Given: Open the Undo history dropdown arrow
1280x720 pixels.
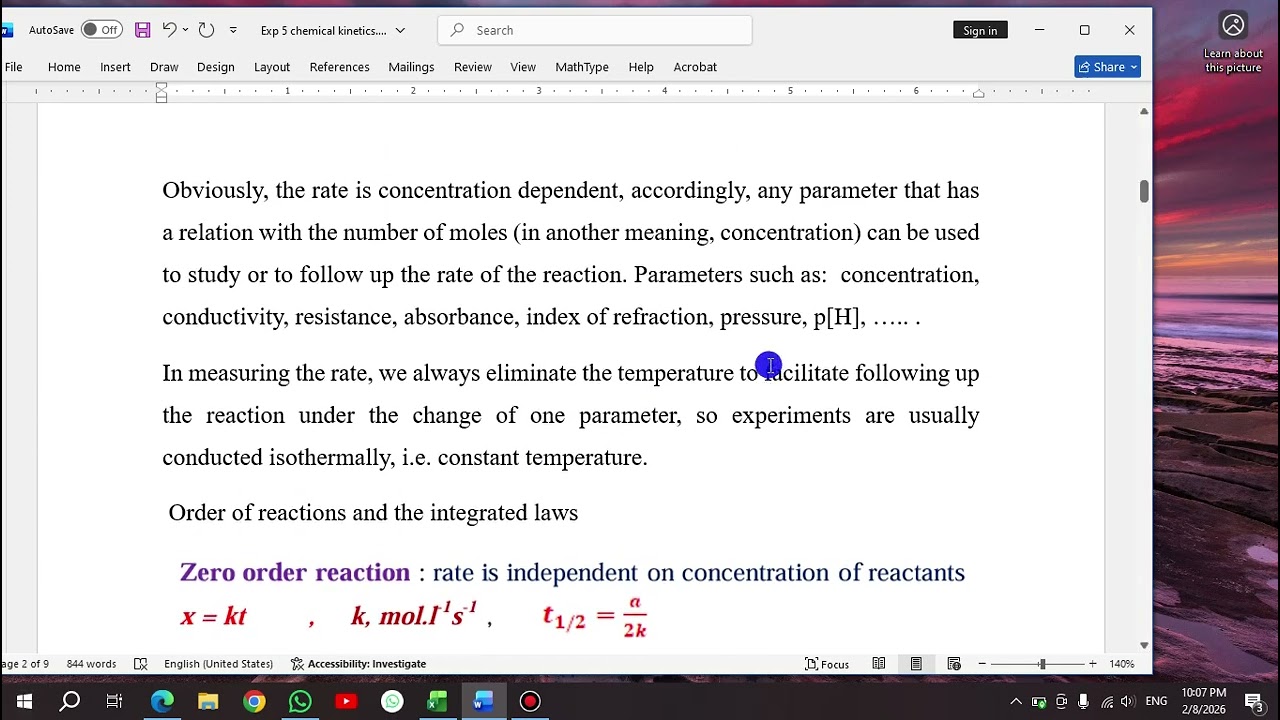Looking at the screenshot, I should [185, 30].
